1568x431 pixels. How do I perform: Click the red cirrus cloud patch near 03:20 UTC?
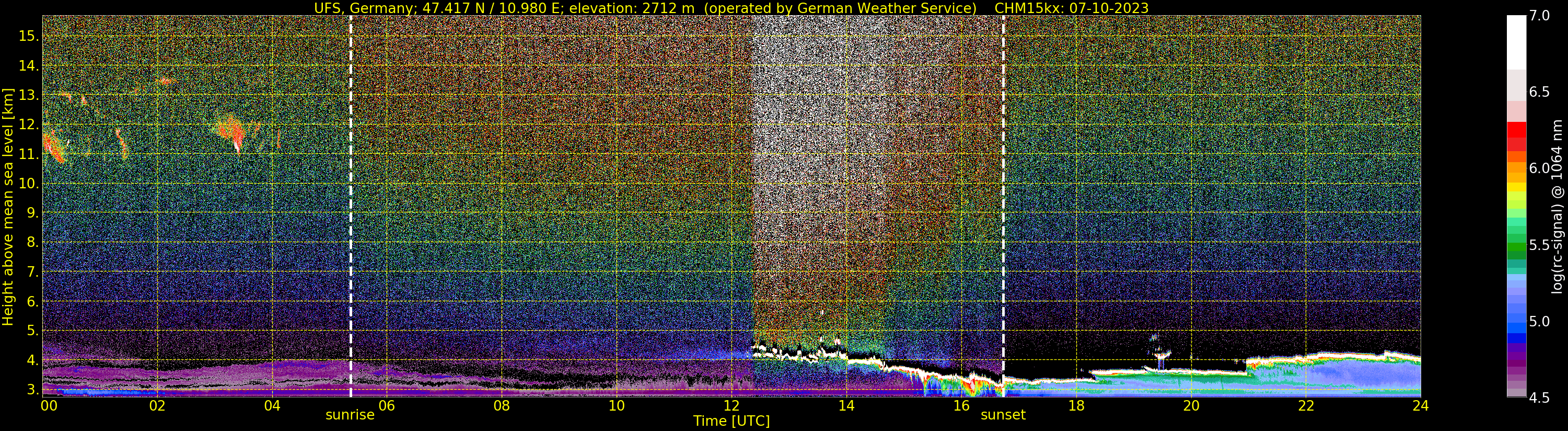[232, 132]
